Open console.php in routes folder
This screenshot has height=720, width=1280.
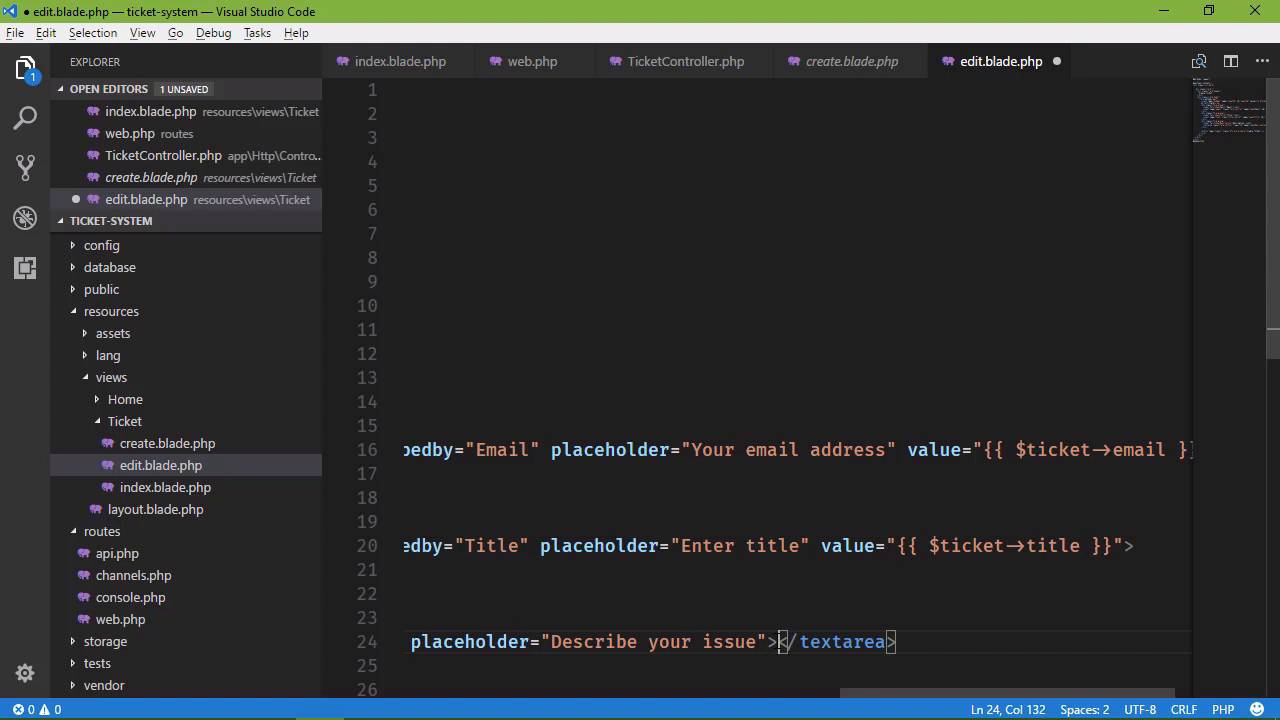pos(130,597)
